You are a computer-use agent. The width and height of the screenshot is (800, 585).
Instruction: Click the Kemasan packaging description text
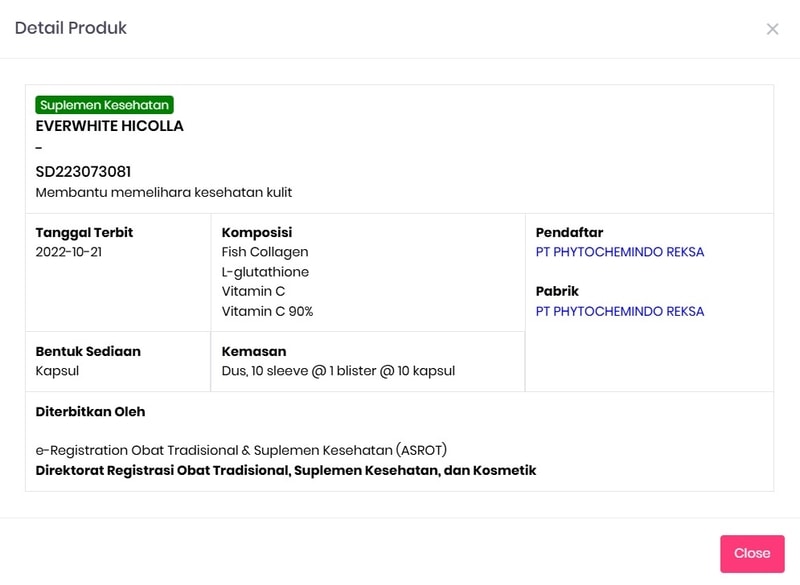pos(338,371)
